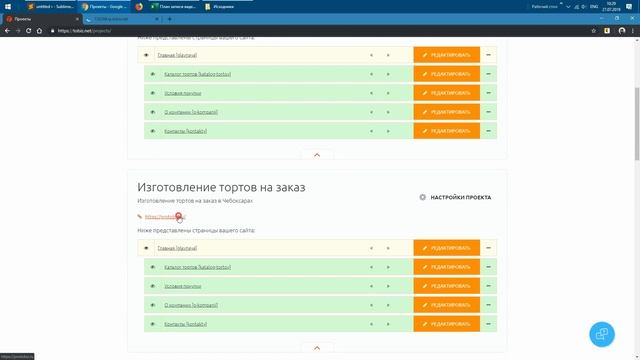The width and height of the screenshot is (640, 360).
Task: Click the browser home icon
Action: (x=39, y=31)
